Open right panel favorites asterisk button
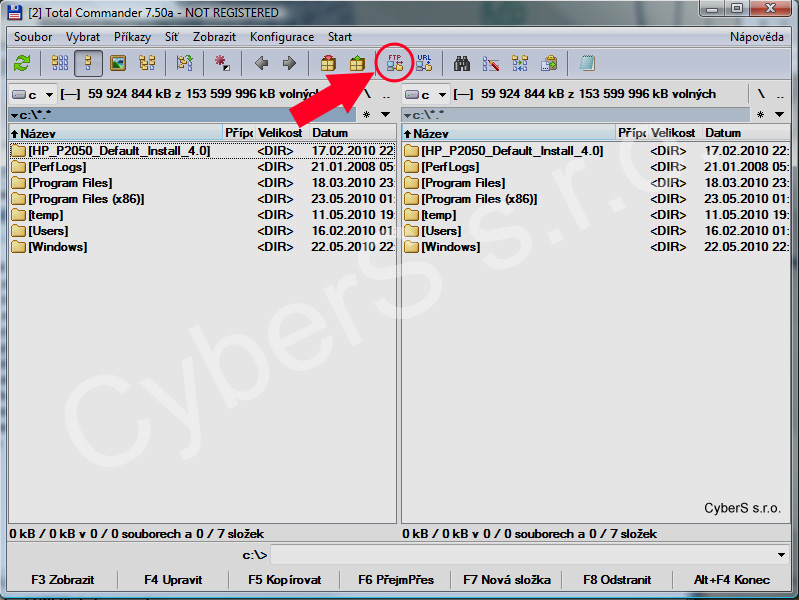Image resolution: width=799 pixels, height=600 pixels. [x=760, y=115]
